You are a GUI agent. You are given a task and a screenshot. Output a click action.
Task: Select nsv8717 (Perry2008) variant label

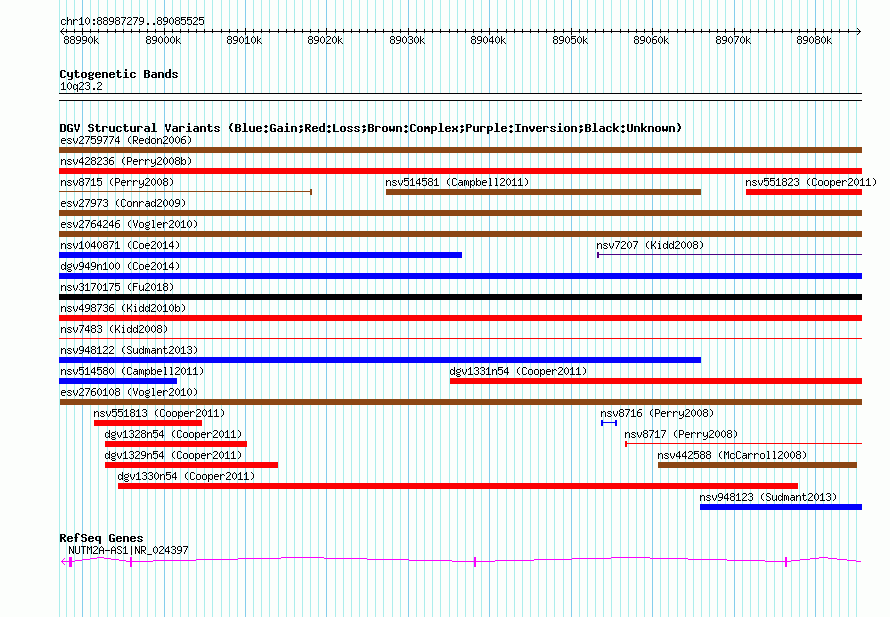[681, 434]
